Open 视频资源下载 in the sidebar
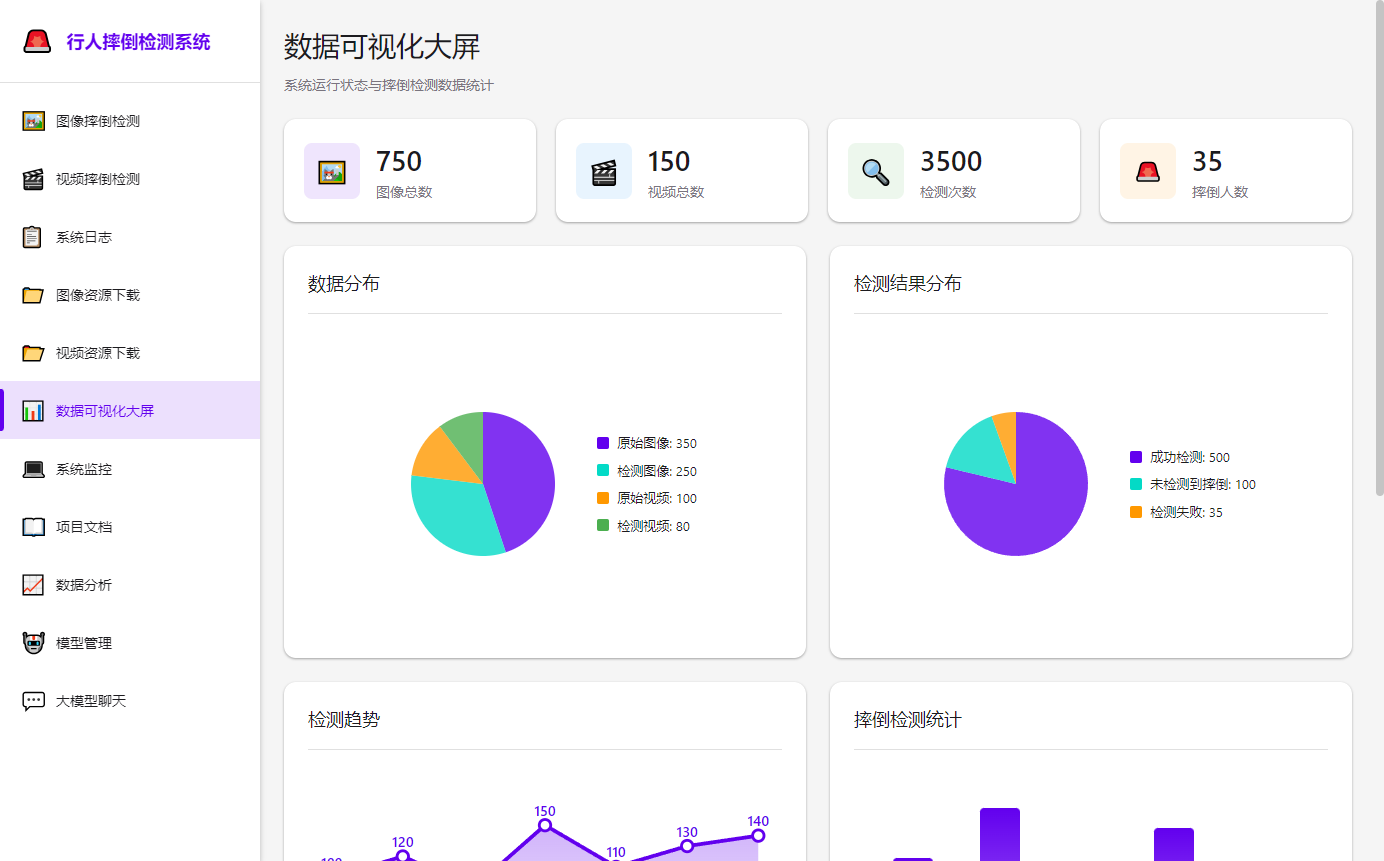This screenshot has width=1384, height=861. point(130,353)
